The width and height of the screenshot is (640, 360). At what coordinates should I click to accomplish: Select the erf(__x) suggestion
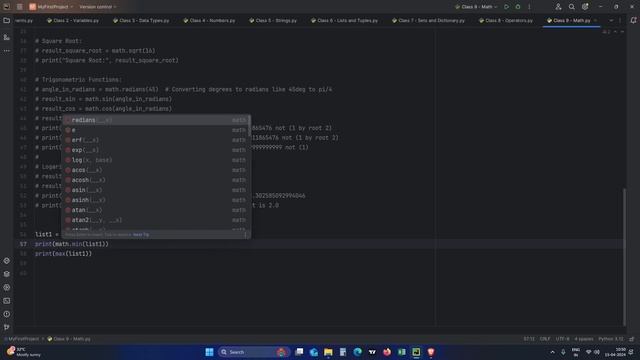156,140
